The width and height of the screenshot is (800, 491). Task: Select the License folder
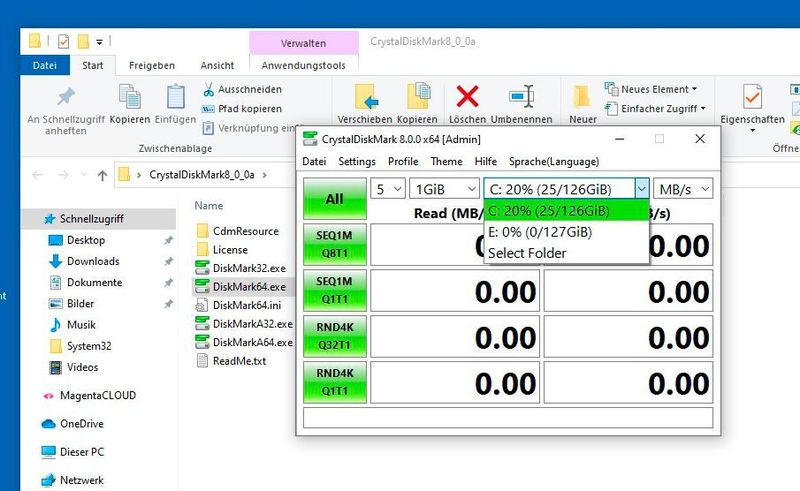click(x=230, y=250)
